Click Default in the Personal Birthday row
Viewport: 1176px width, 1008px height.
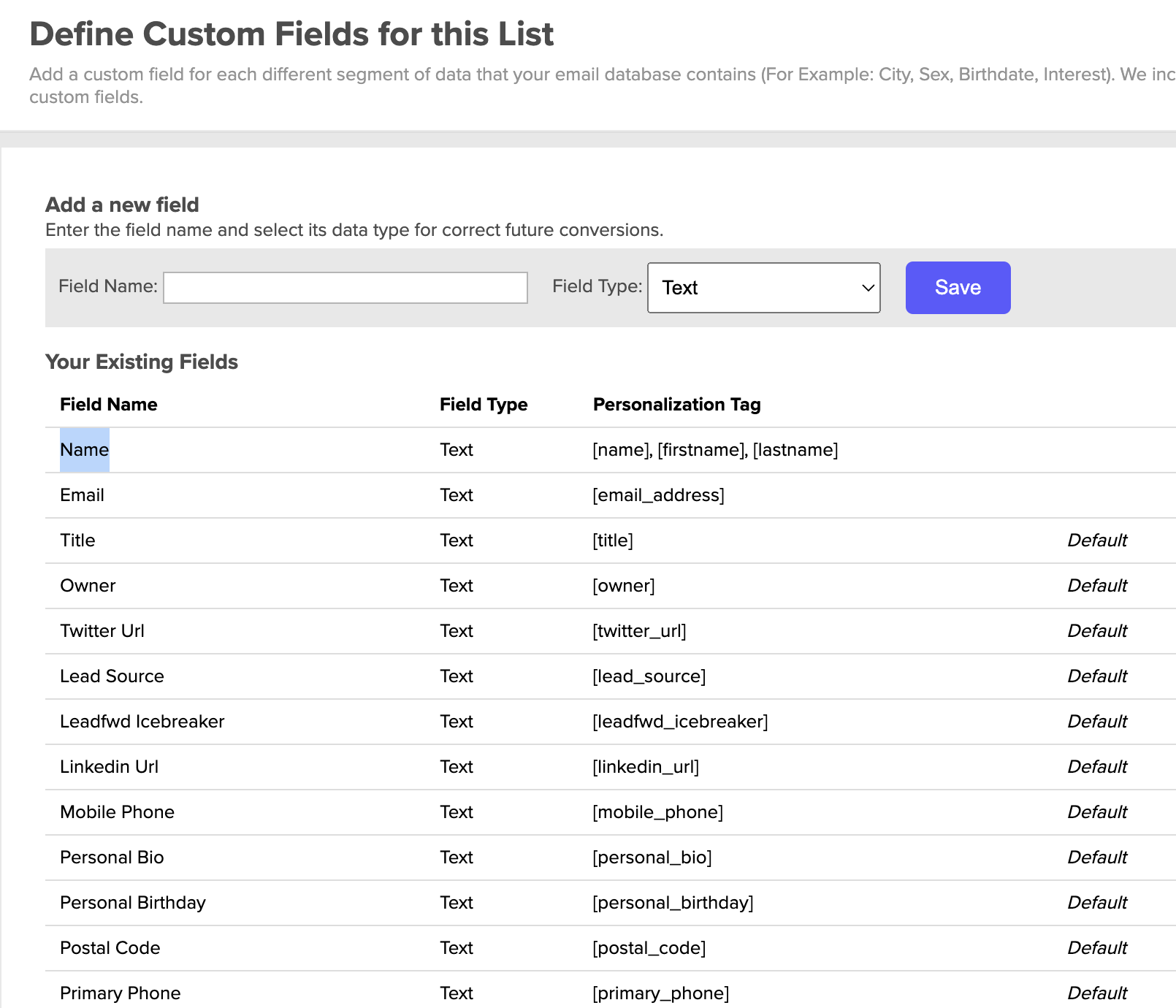click(x=1097, y=903)
